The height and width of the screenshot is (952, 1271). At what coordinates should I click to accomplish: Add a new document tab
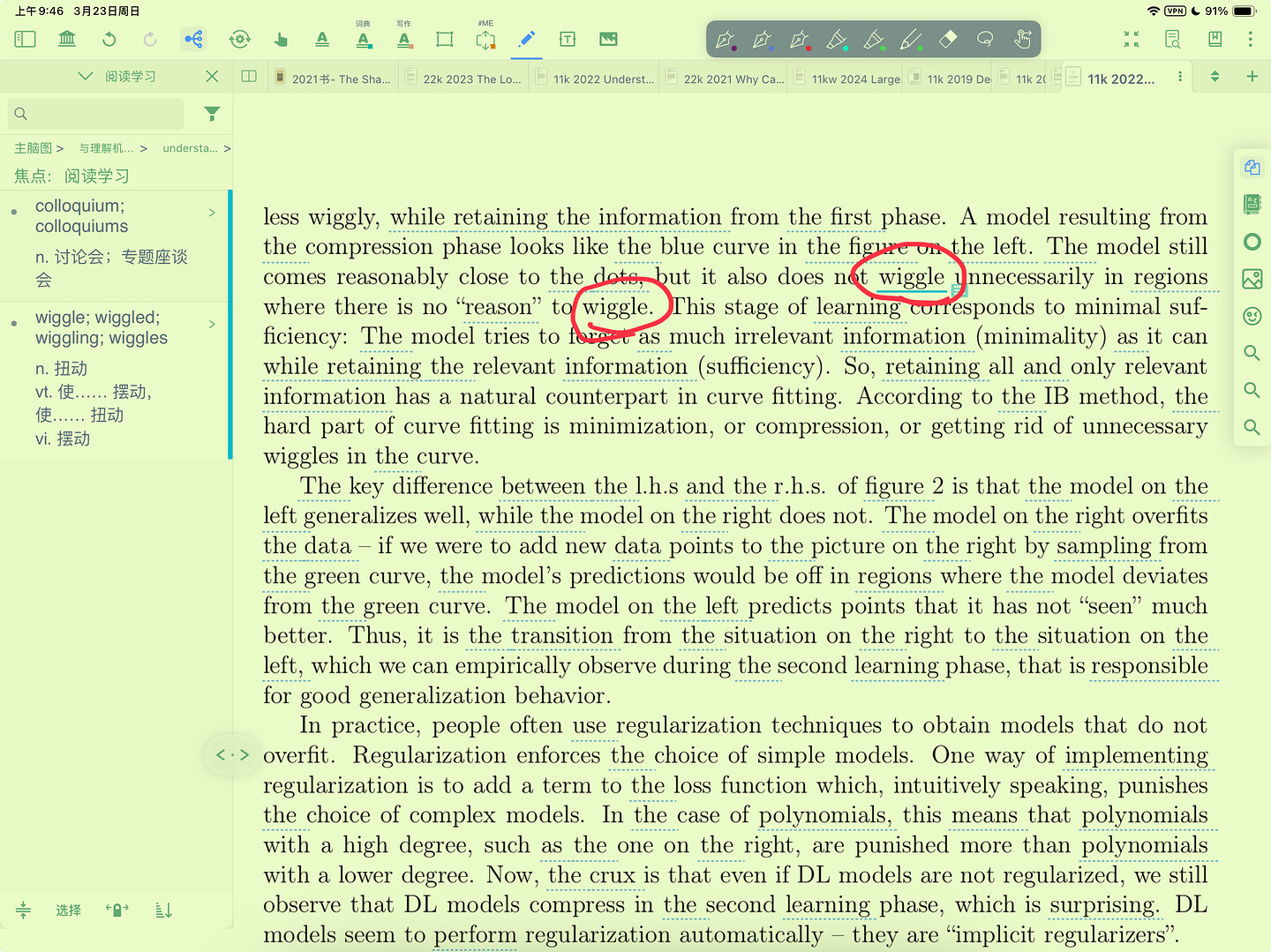point(1252,77)
